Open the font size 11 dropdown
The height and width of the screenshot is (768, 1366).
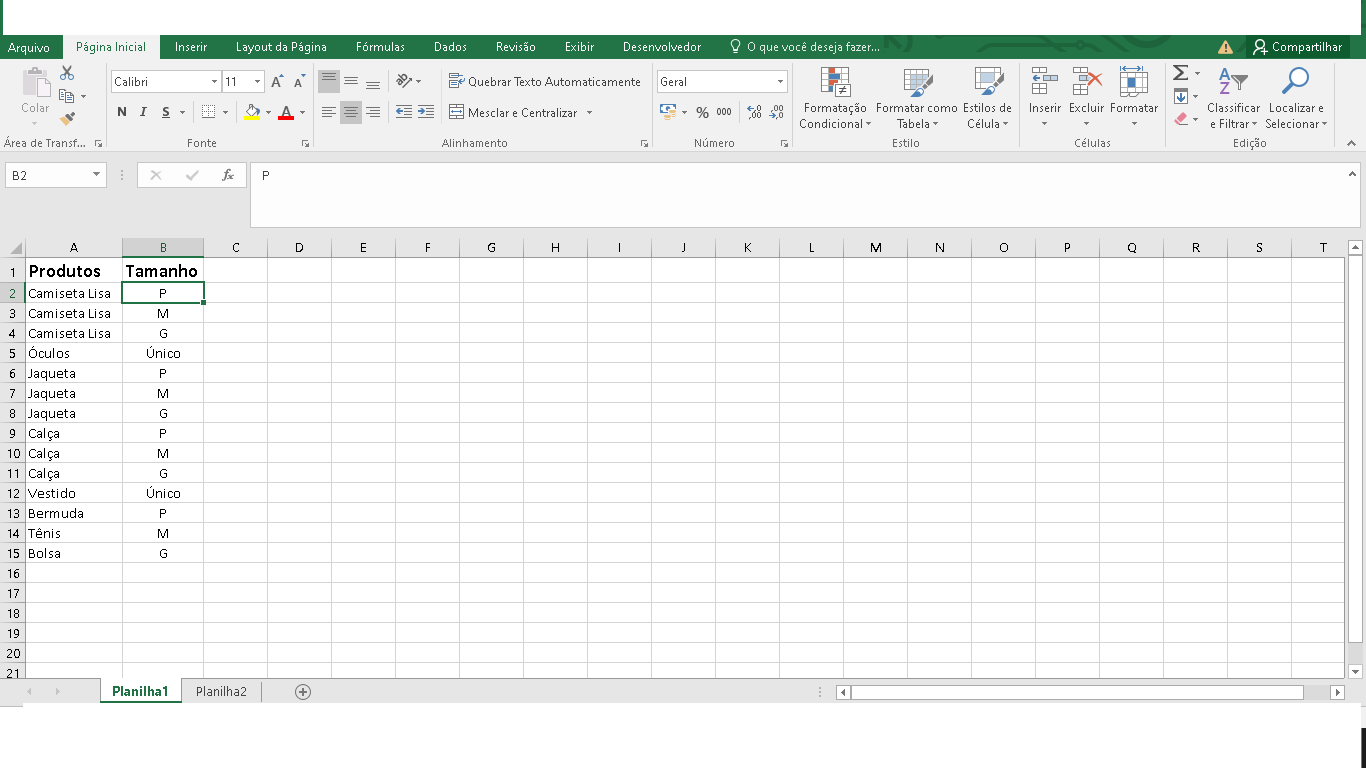coord(257,82)
